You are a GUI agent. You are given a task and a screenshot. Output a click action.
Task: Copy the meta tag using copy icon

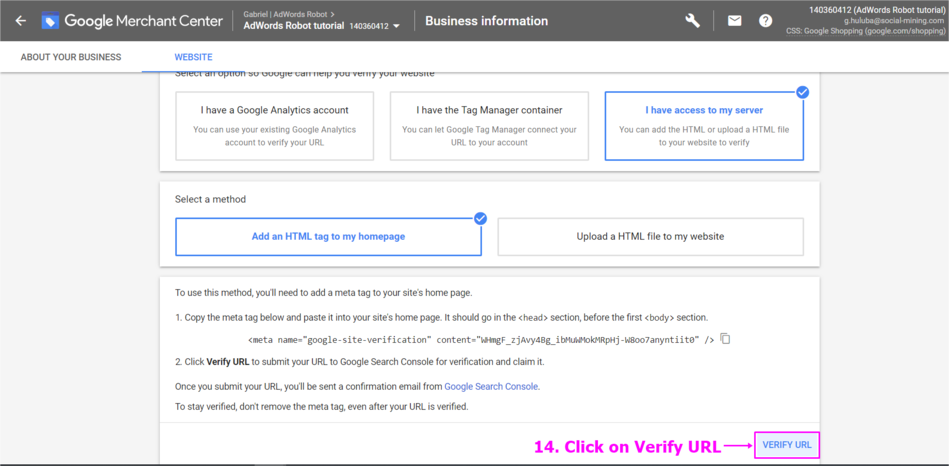point(726,339)
